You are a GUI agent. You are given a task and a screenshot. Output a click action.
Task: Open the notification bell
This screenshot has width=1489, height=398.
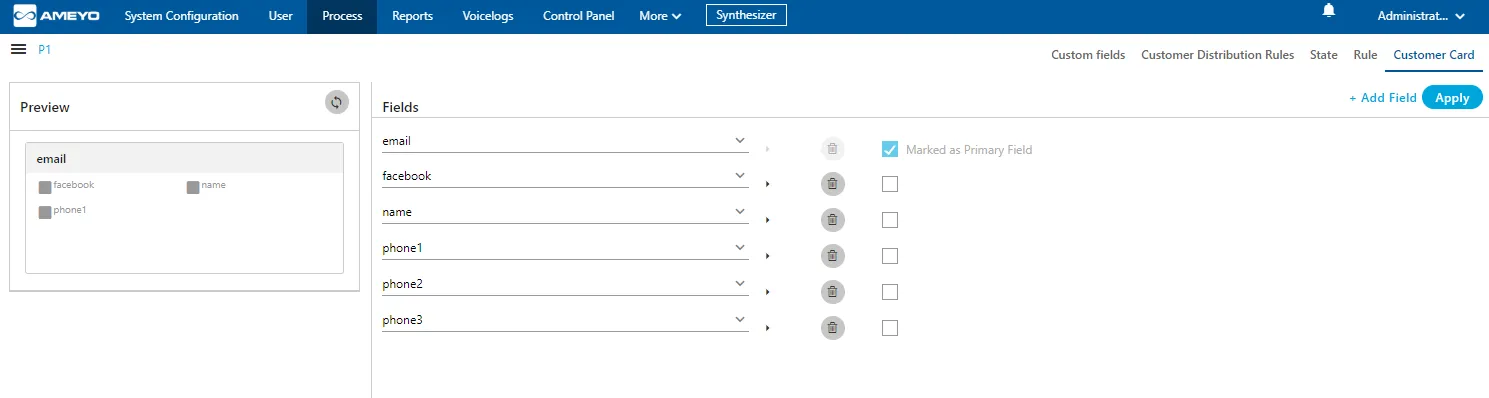1329,10
